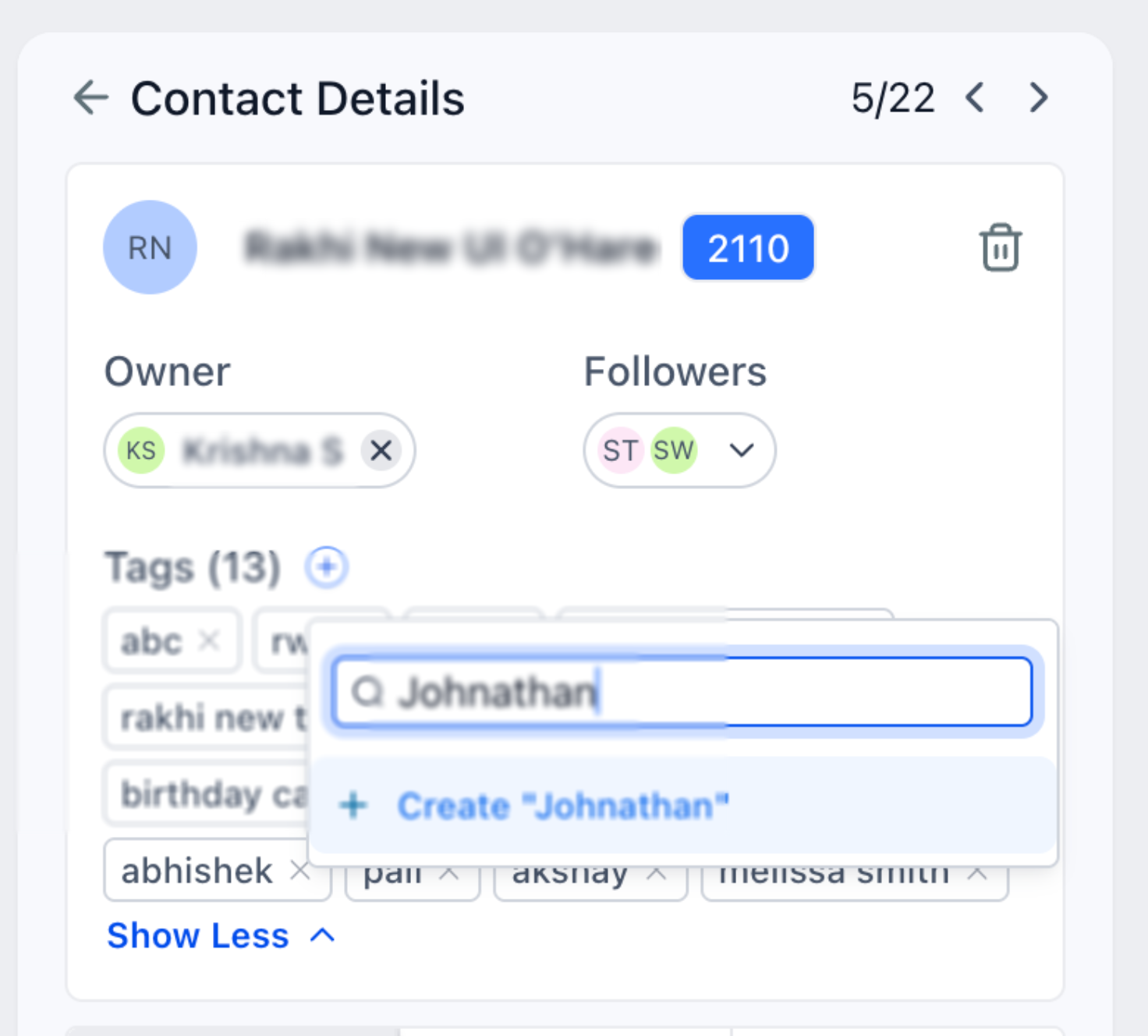1148x1036 pixels.
Task: Remove the melissa smith tag
Action: 979,872
